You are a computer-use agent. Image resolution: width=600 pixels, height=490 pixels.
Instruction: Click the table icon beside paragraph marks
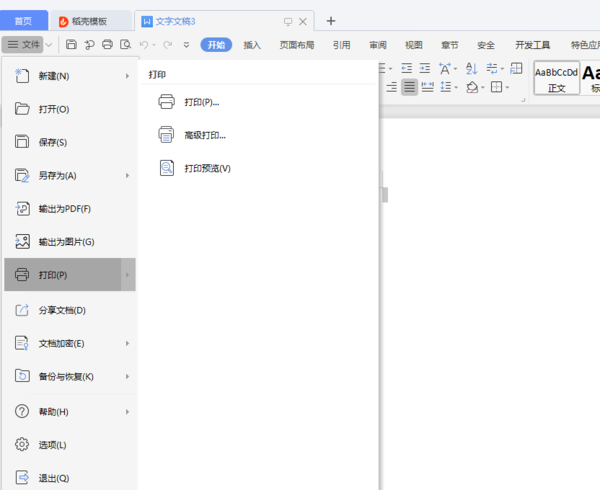click(516, 68)
